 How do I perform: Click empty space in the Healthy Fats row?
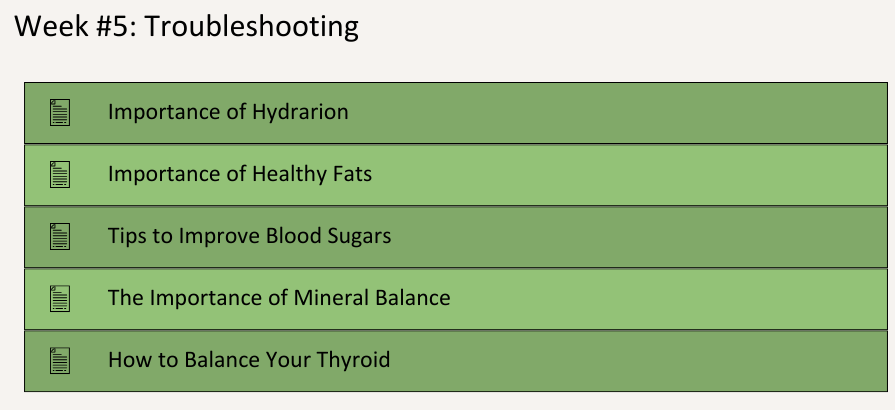pyautogui.click(x=628, y=175)
